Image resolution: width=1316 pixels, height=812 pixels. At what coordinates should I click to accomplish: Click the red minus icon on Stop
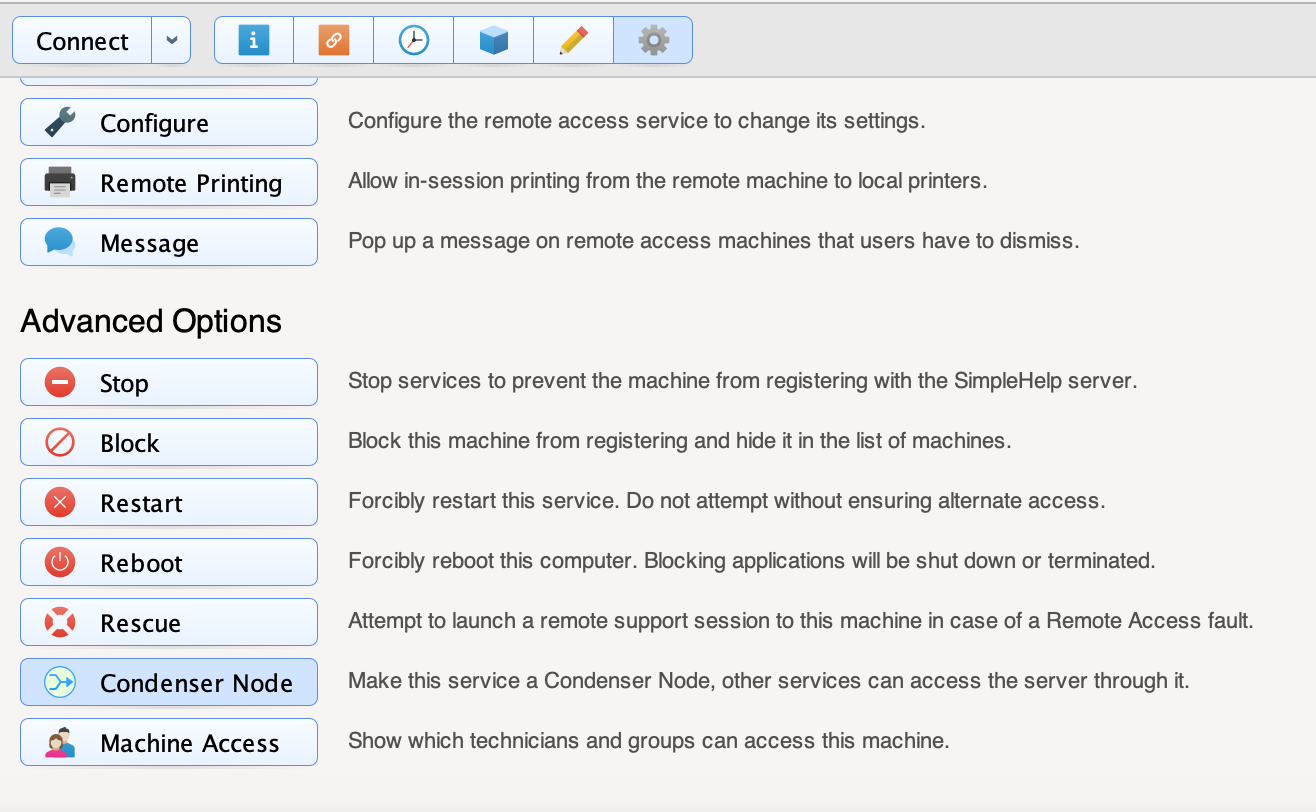(x=60, y=382)
